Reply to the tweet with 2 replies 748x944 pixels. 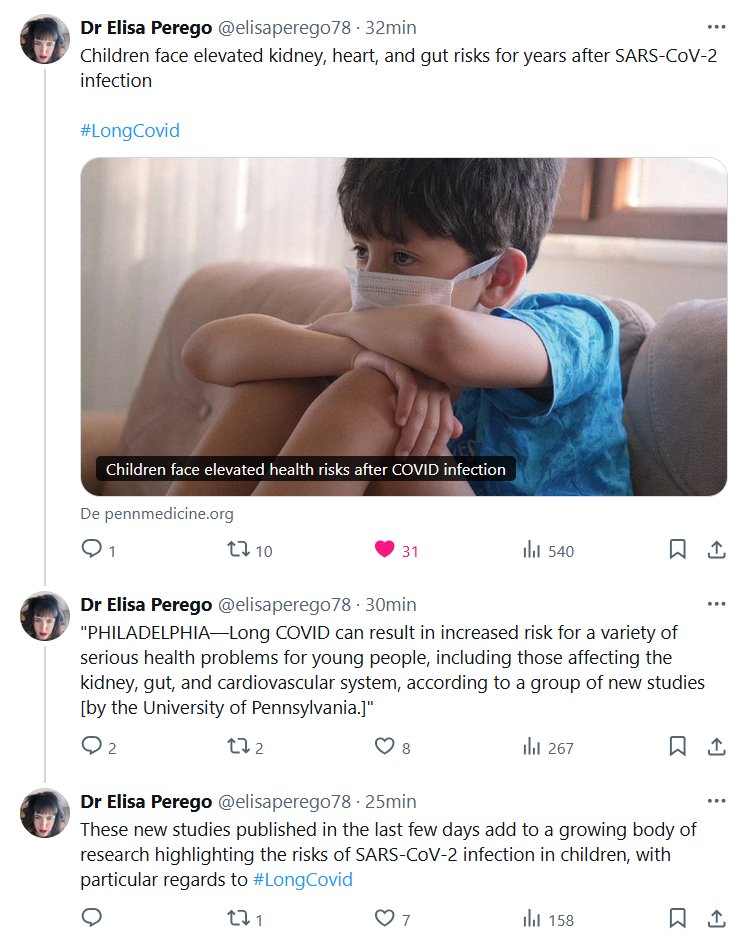[x=92, y=747]
